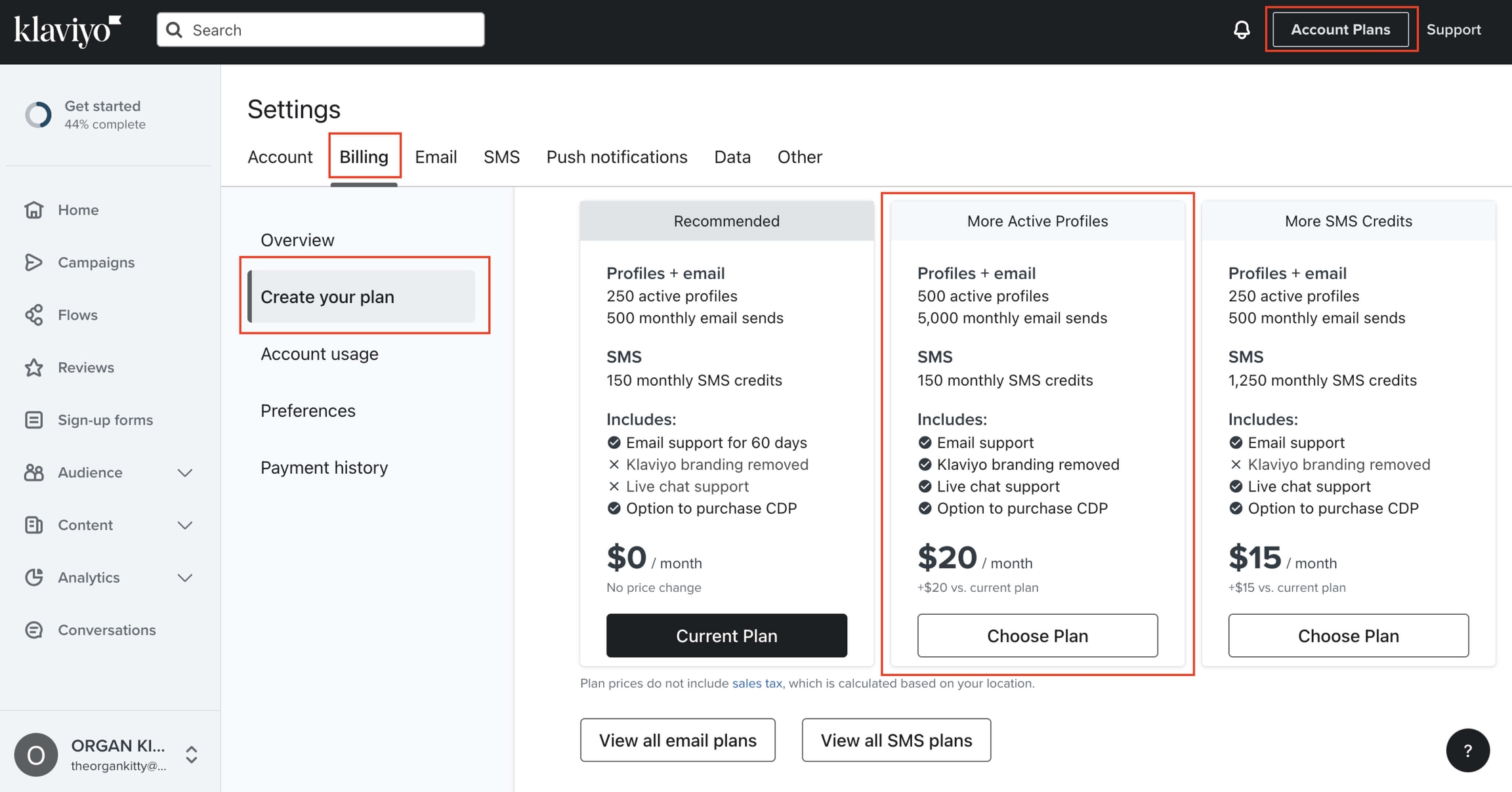Image resolution: width=1512 pixels, height=792 pixels.
Task: Select the Campaigns icon in sidebar
Action: pyautogui.click(x=35, y=262)
